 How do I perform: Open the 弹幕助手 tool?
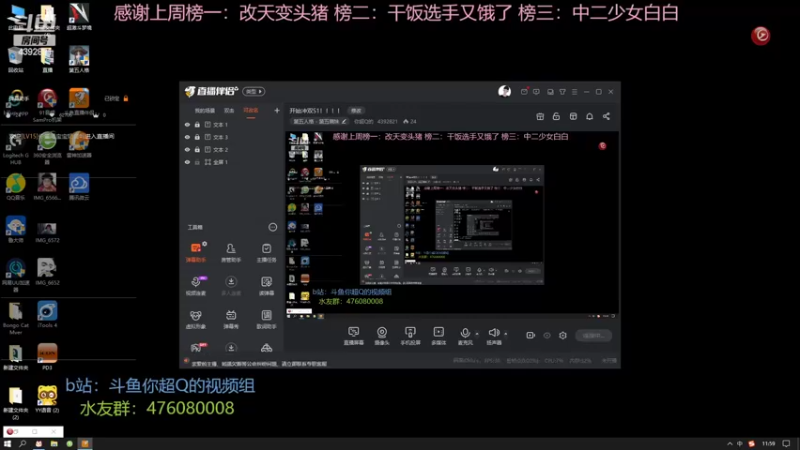tap(196, 253)
